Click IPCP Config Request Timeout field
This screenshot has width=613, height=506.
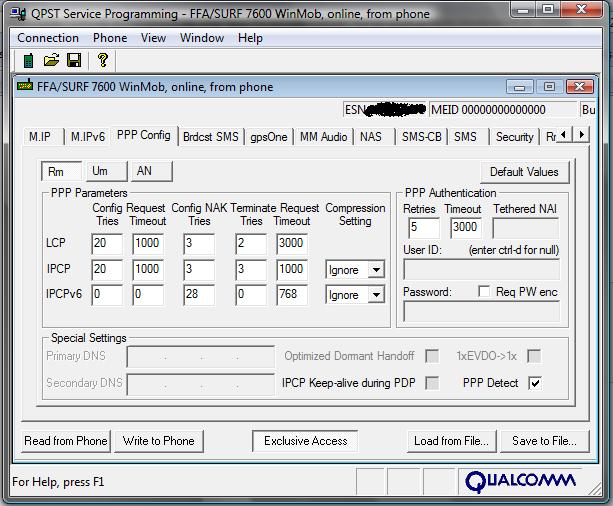pyautogui.click(x=148, y=269)
